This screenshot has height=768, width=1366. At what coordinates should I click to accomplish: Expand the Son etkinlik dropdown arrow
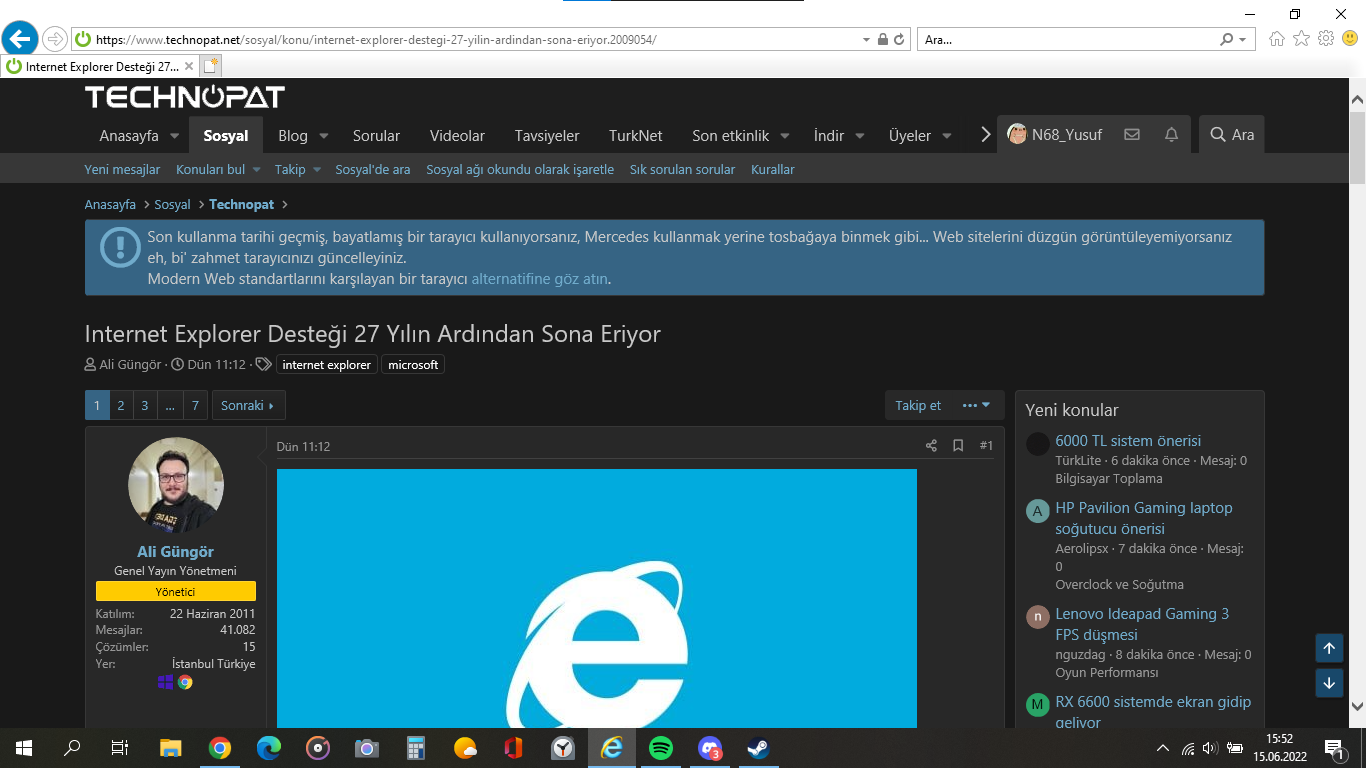click(785, 136)
